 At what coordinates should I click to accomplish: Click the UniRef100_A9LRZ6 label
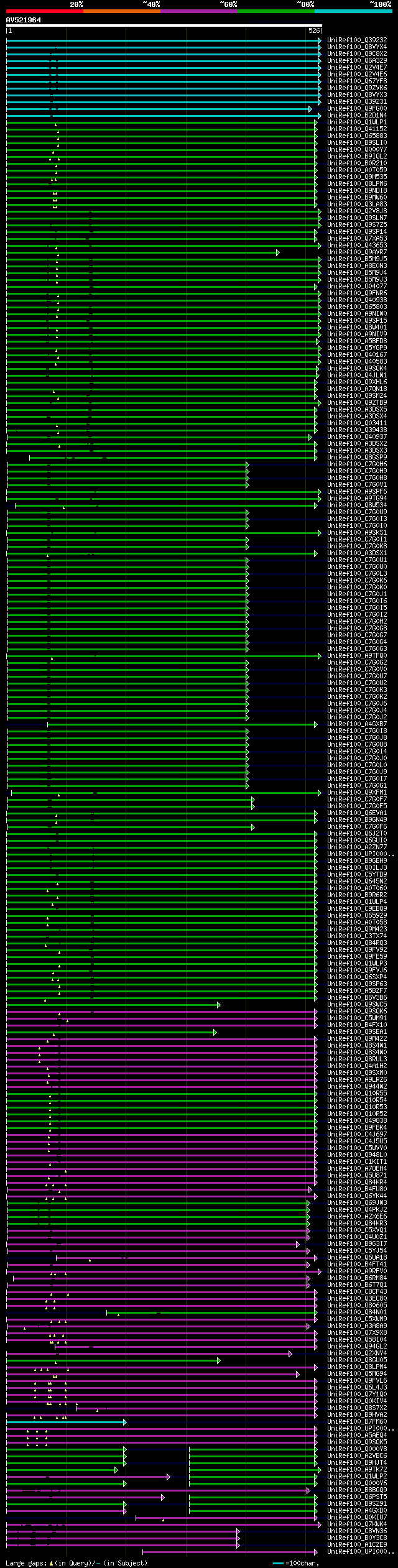(x=357, y=1080)
